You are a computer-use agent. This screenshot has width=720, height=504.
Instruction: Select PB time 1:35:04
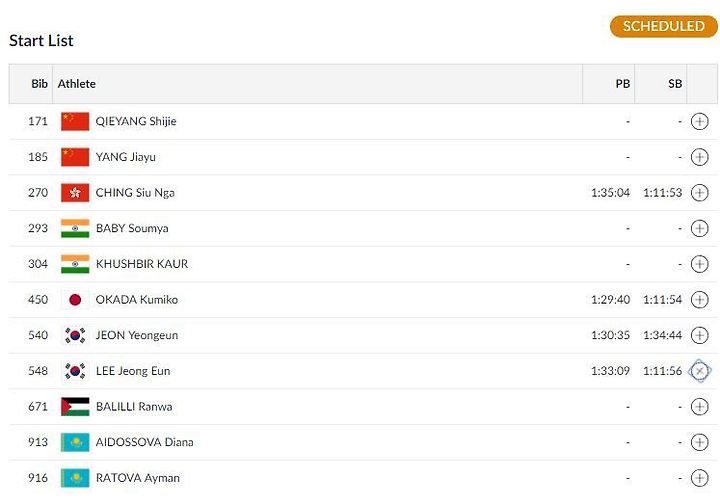[610, 193]
